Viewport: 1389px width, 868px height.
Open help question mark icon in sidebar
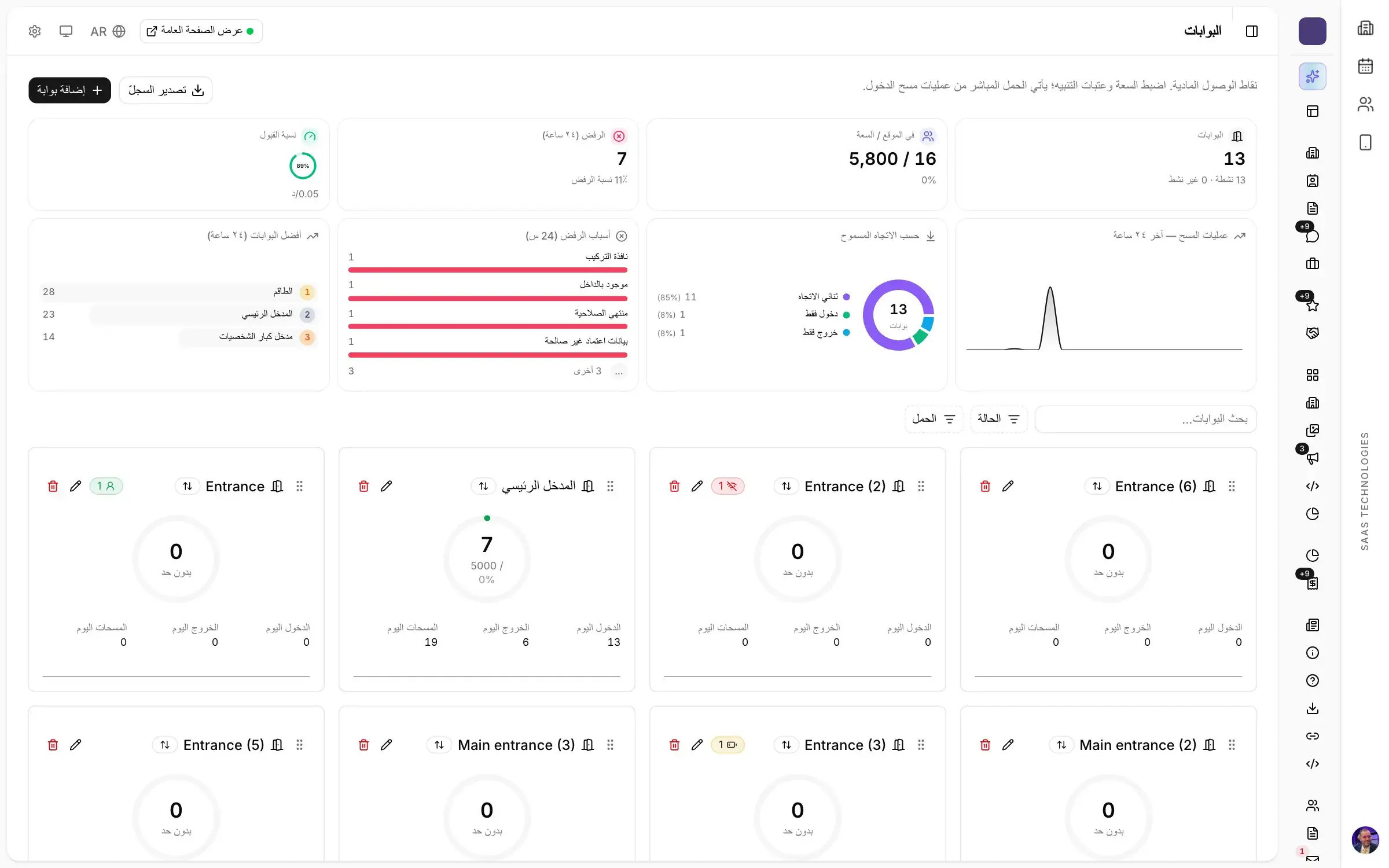[x=1312, y=681]
